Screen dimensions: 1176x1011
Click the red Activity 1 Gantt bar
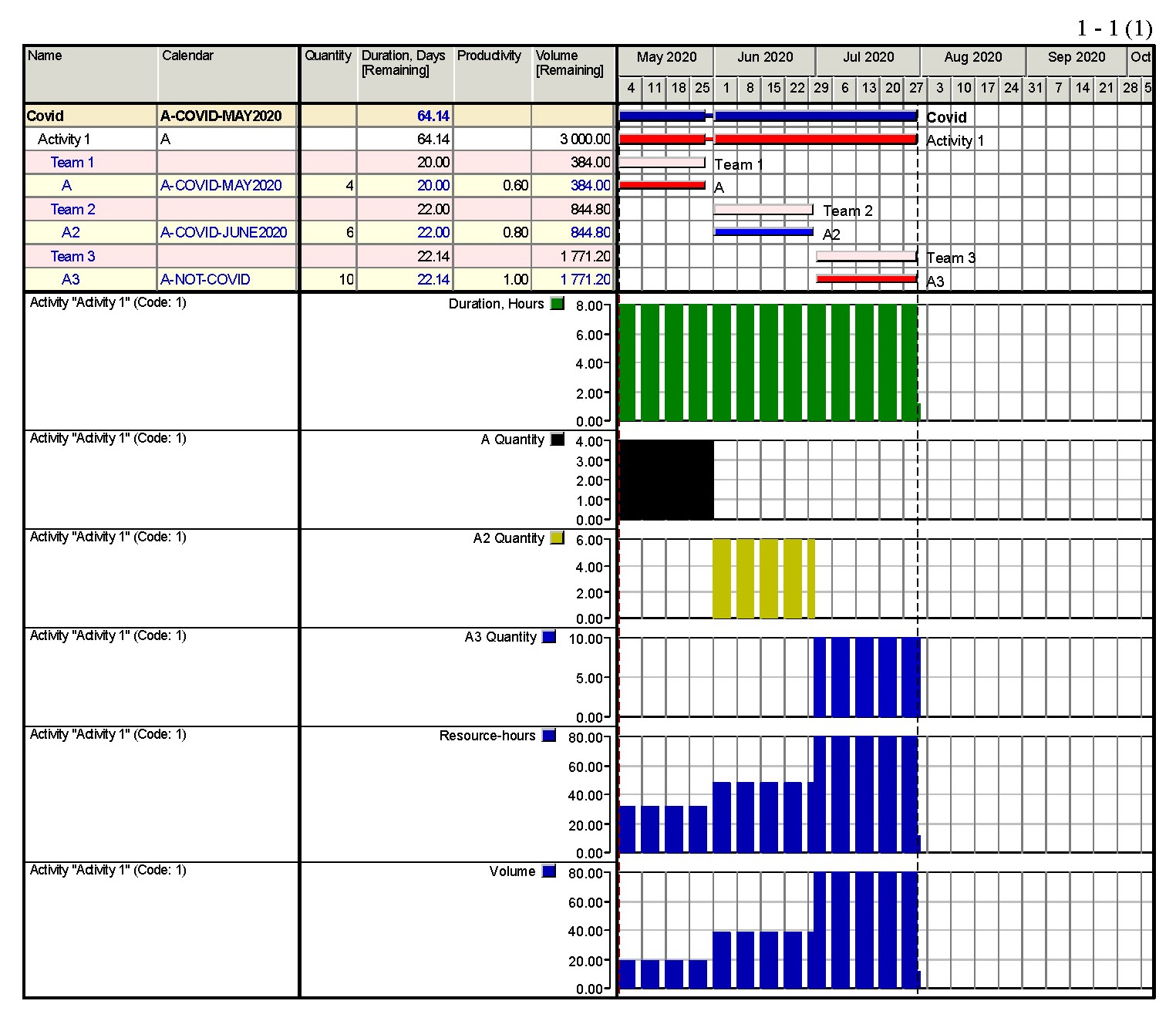(x=768, y=140)
